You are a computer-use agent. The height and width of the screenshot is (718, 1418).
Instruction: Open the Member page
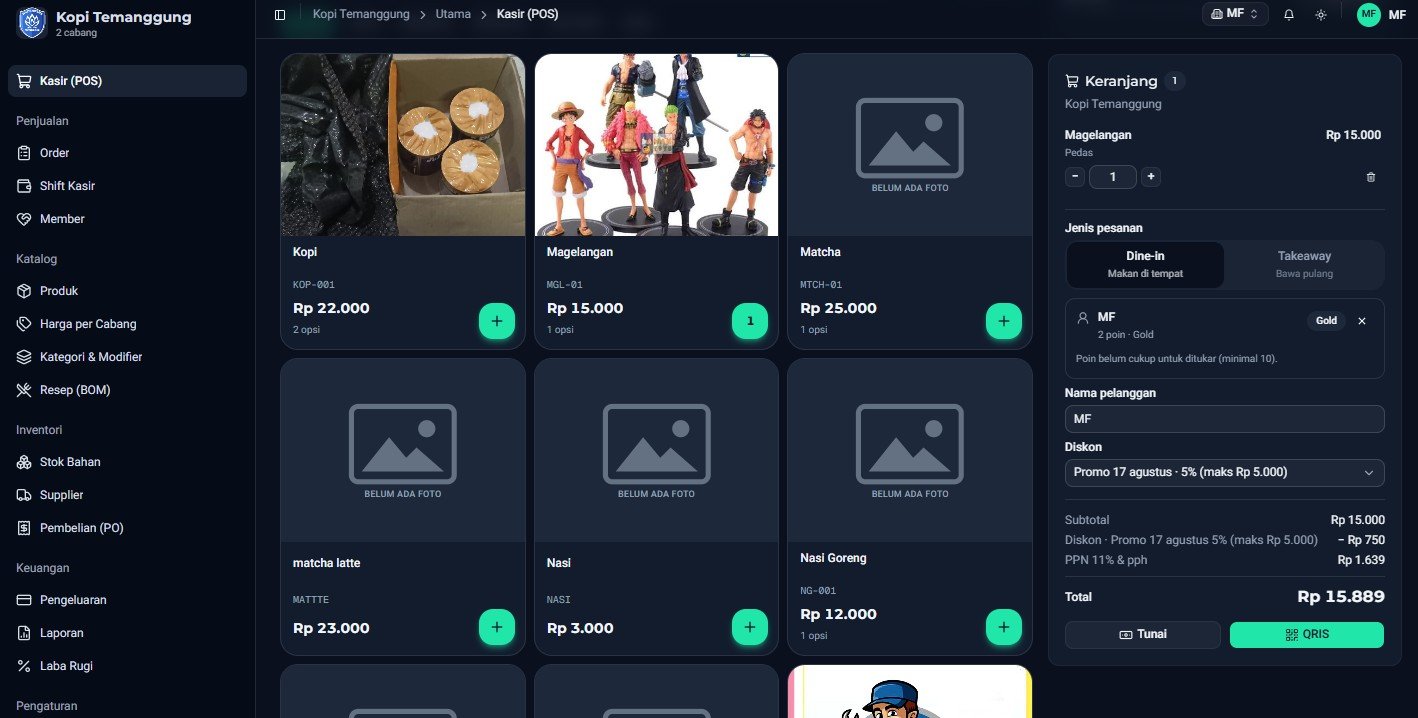point(127,219)
